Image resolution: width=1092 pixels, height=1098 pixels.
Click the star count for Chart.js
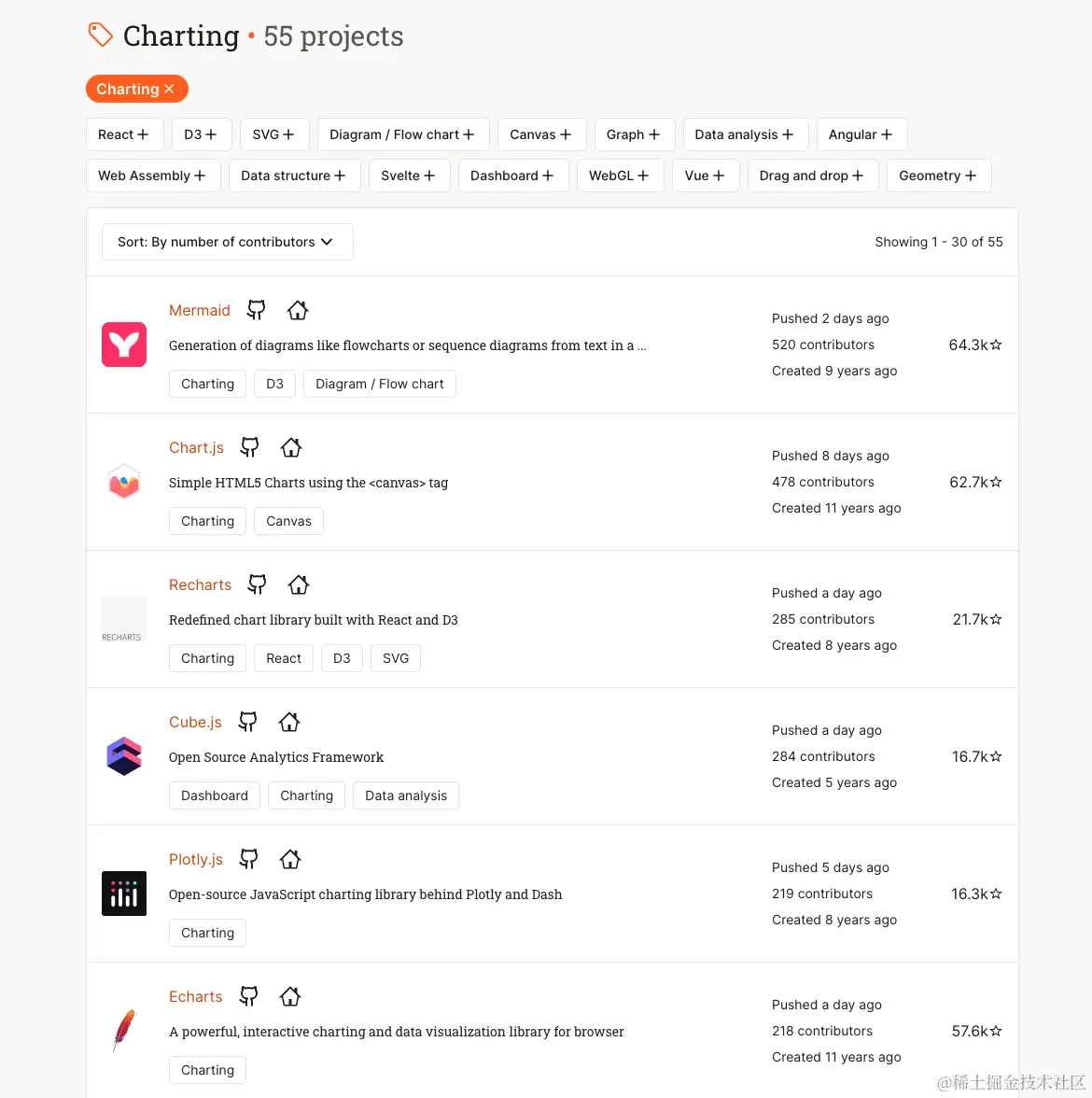[x=975, y=482]
